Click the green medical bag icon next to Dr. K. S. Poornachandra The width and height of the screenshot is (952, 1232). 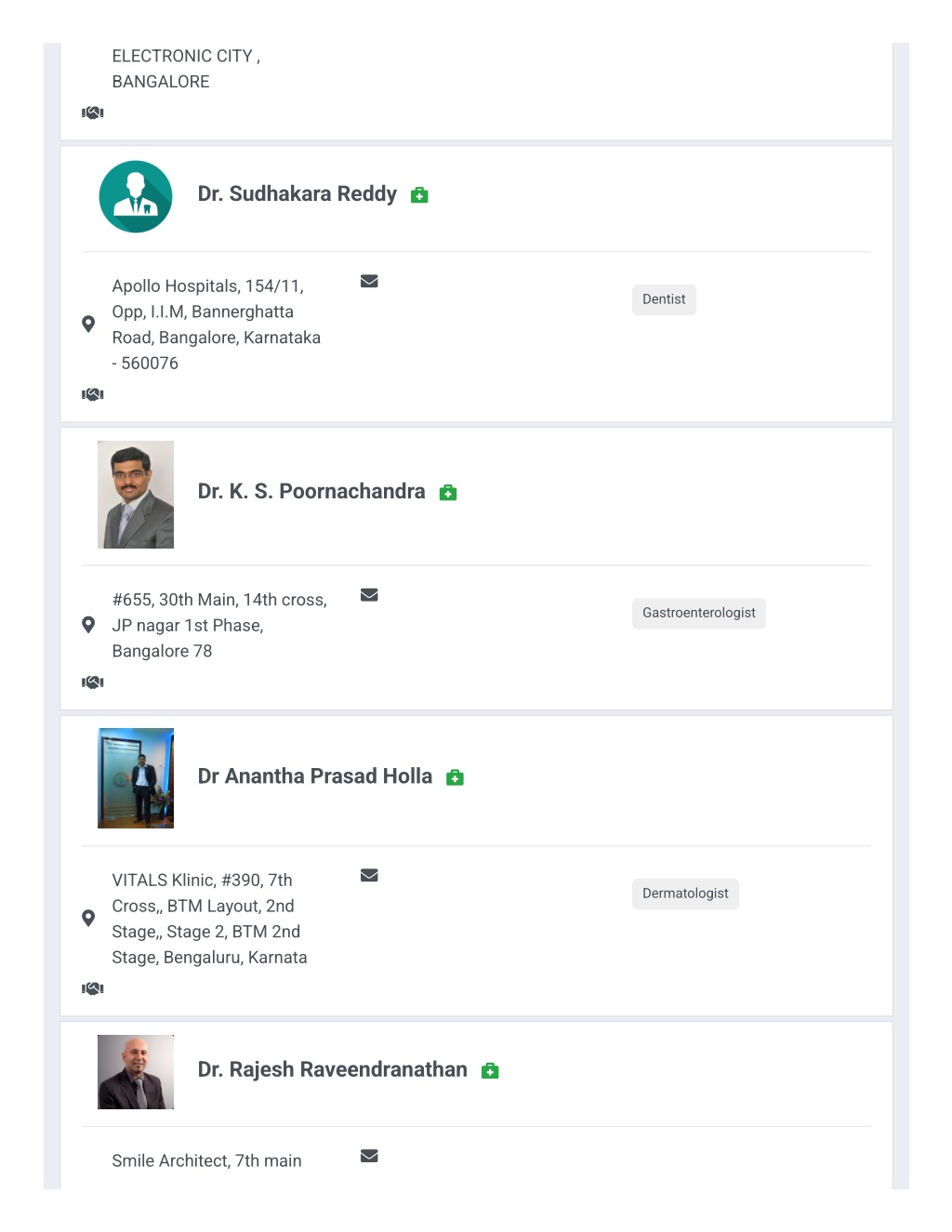point(448,493)
